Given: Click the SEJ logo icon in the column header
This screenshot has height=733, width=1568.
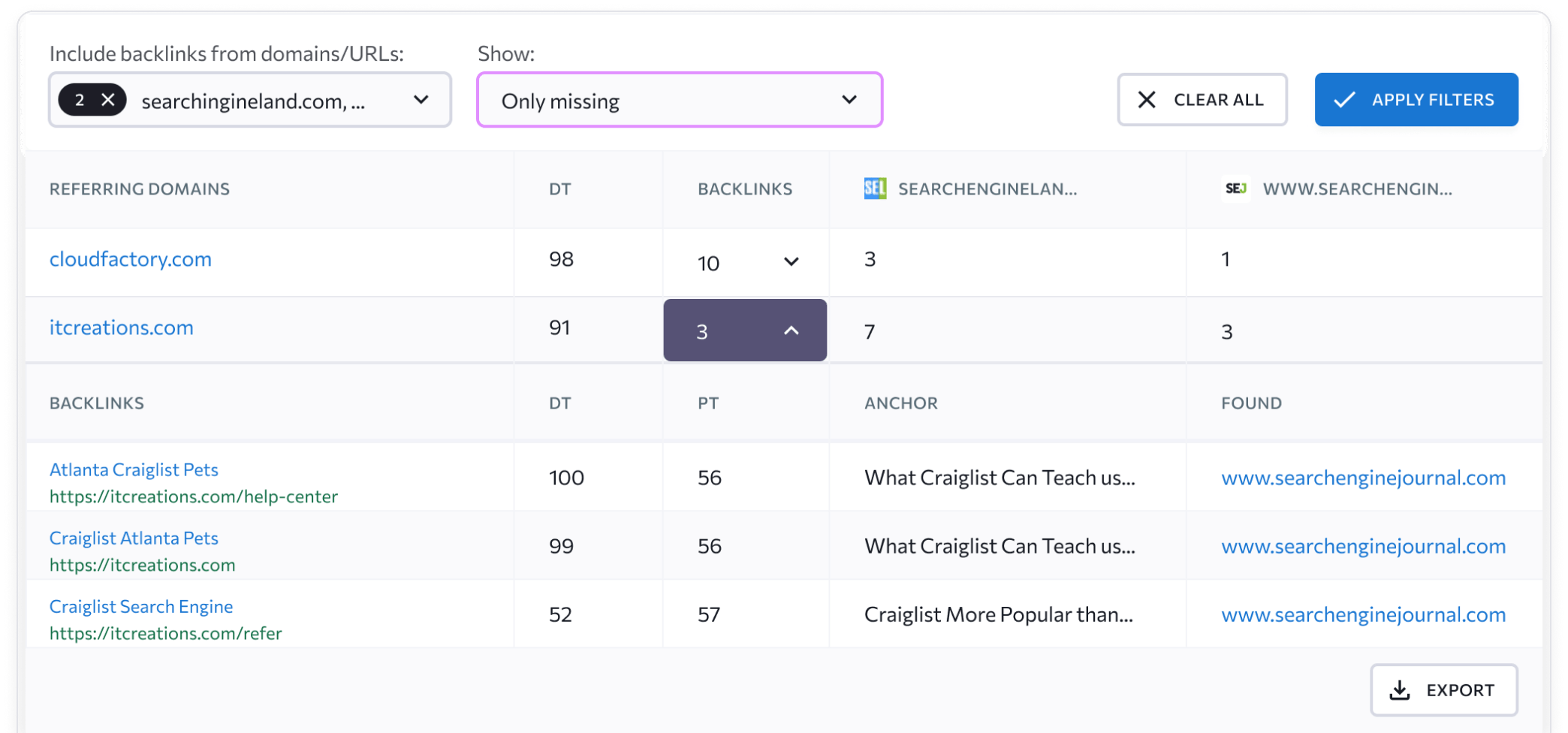Looking at the screenshot, I should coord(1236,189).
